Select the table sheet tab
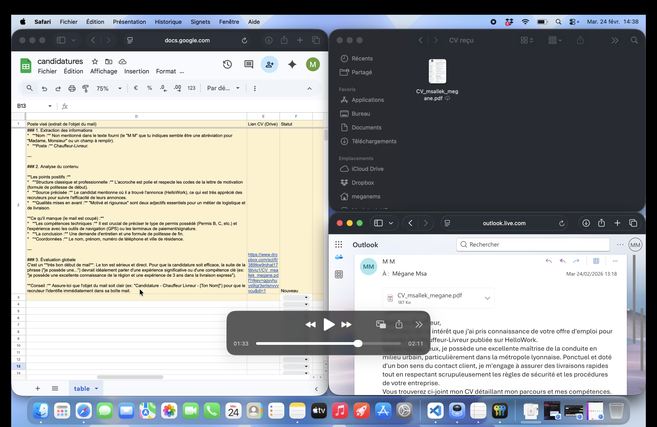 [x=84, y=388]
